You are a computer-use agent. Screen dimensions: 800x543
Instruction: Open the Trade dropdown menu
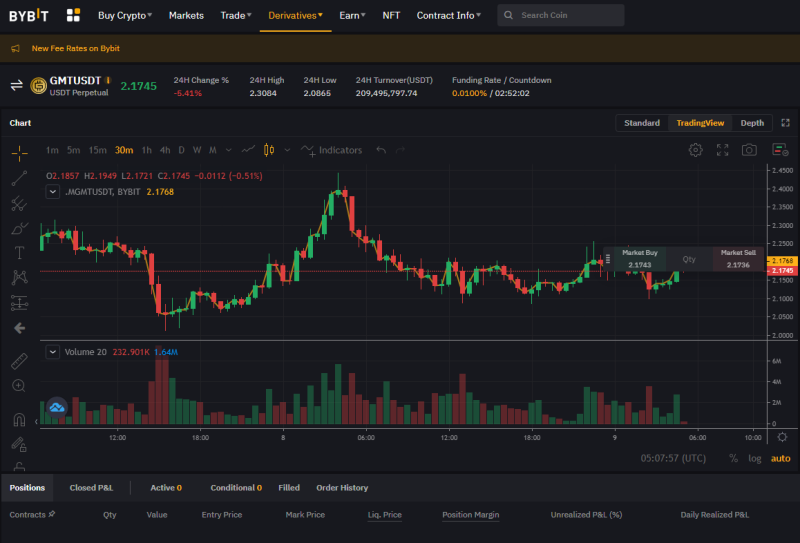[x=236, y=15]
